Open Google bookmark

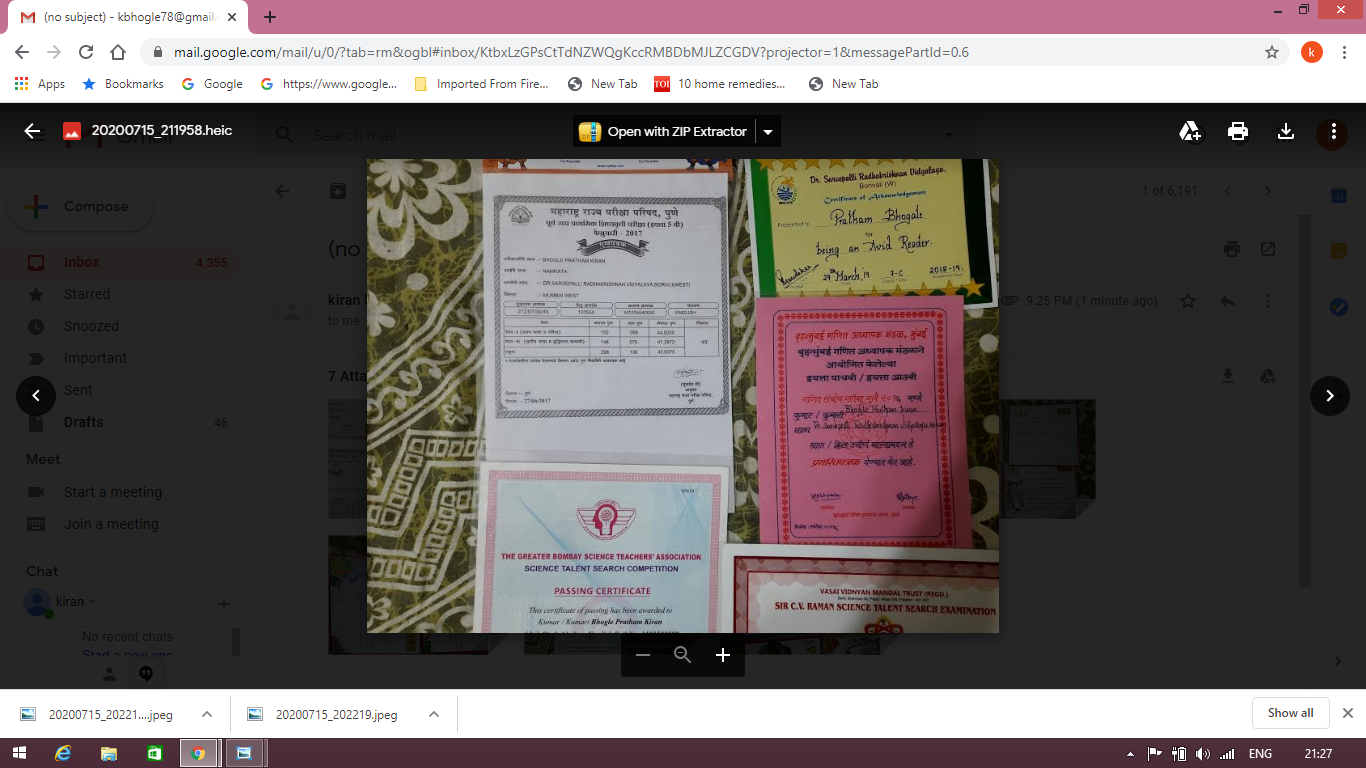click(x=212, y=84)
